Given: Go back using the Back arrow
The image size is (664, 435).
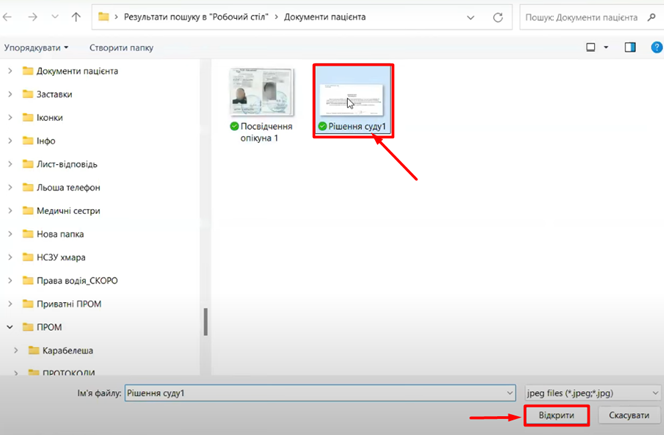Looking at the screenshot, I should 7,17.
